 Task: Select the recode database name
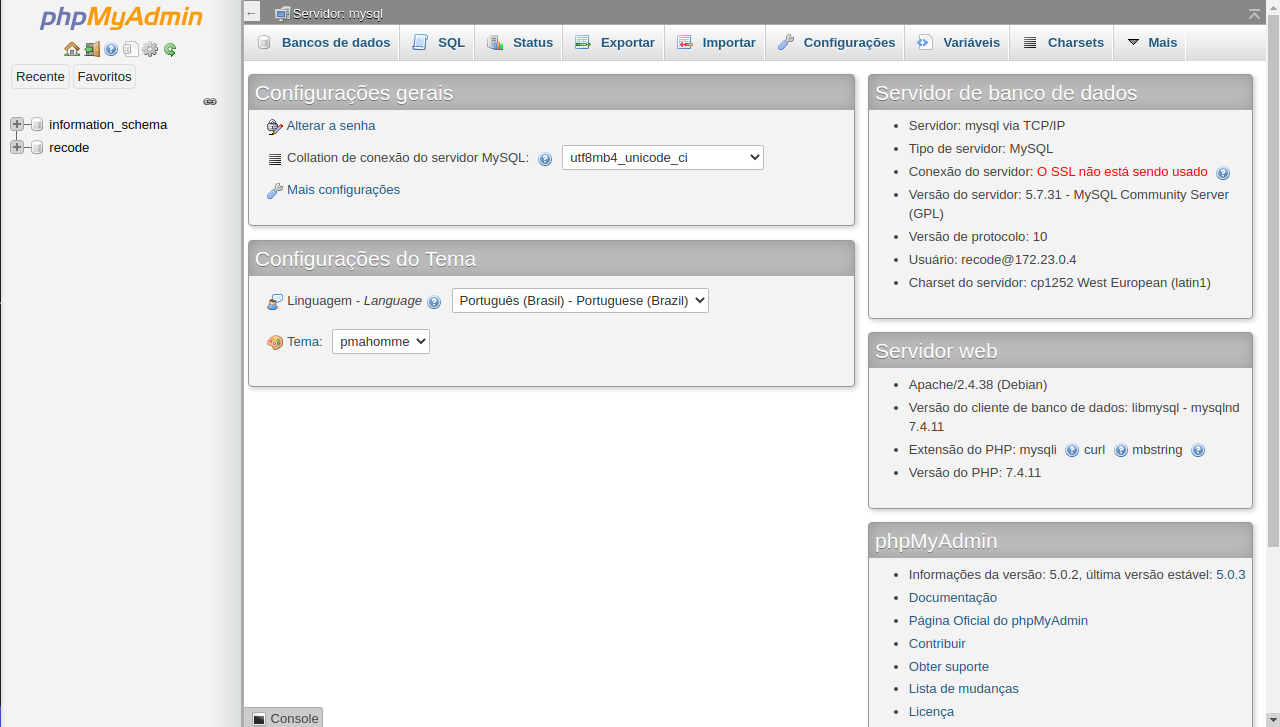pos(69,148)
